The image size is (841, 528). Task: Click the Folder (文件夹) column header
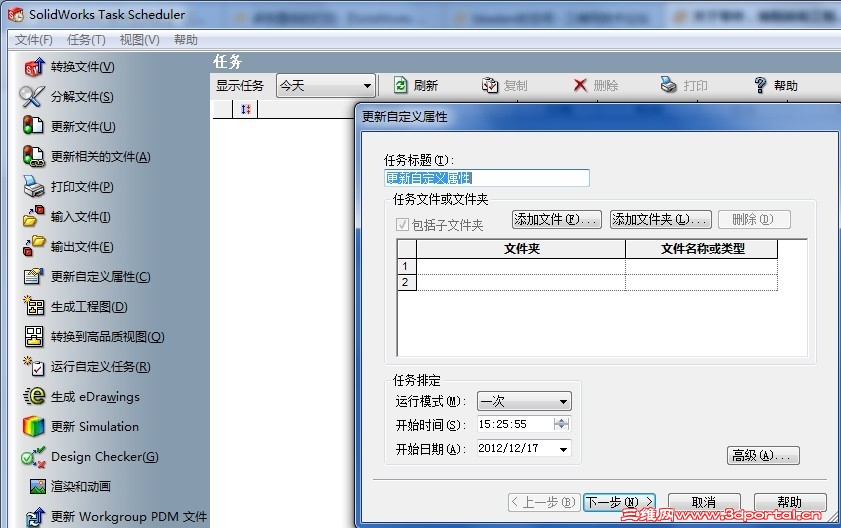(x=521, y=249)
